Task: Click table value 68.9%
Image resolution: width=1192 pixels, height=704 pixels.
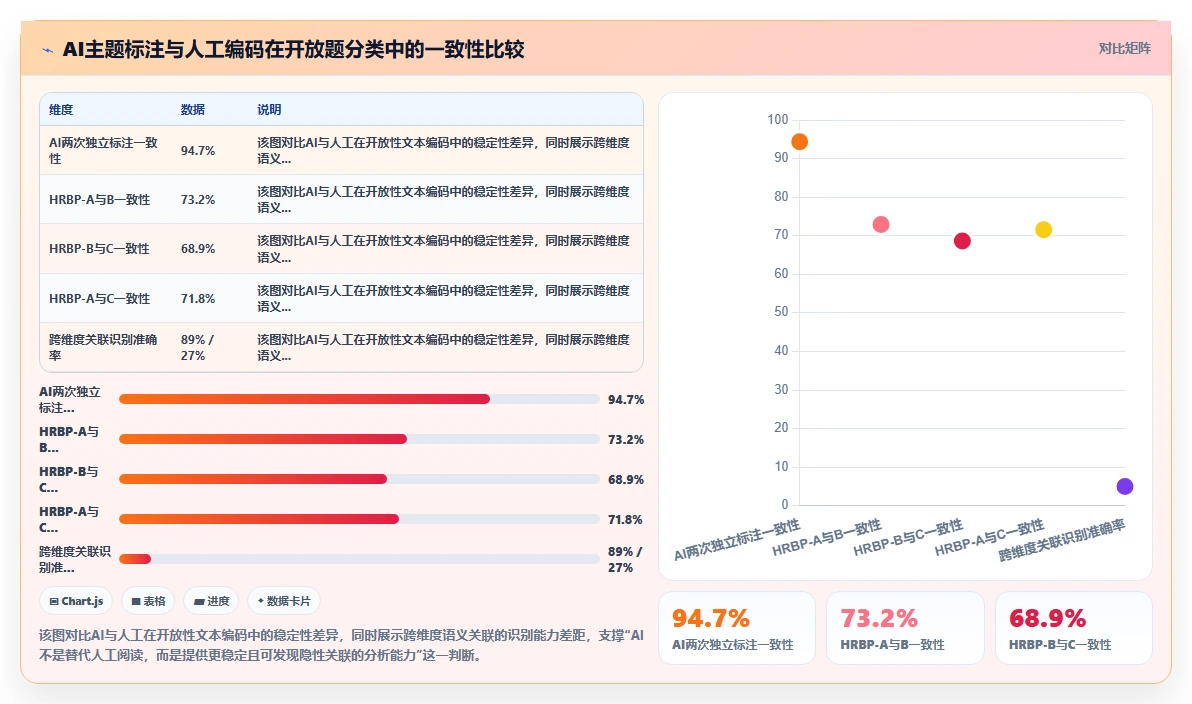Action: 198,249
